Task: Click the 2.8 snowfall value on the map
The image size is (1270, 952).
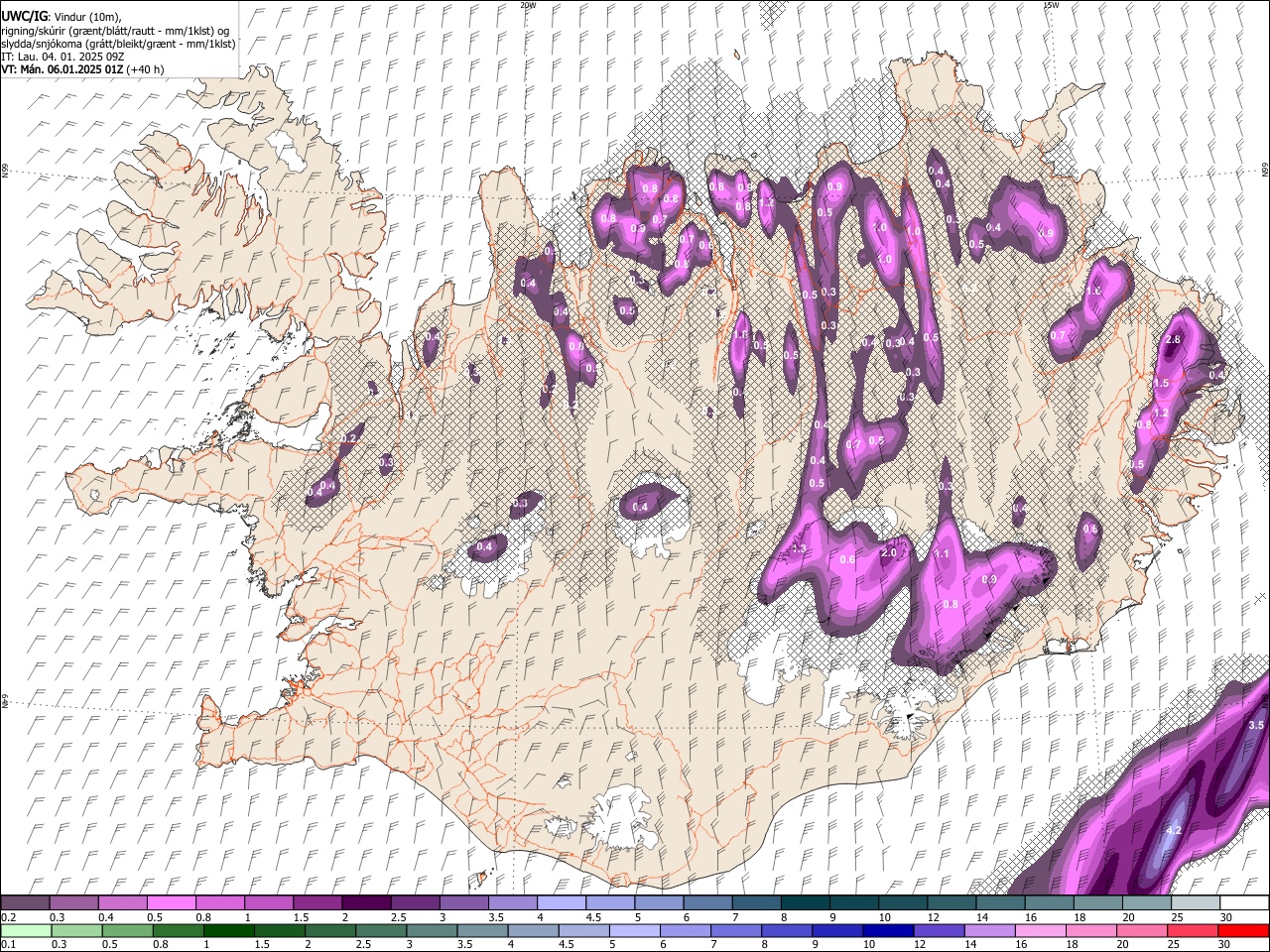Action: (x=1173, y=340)
